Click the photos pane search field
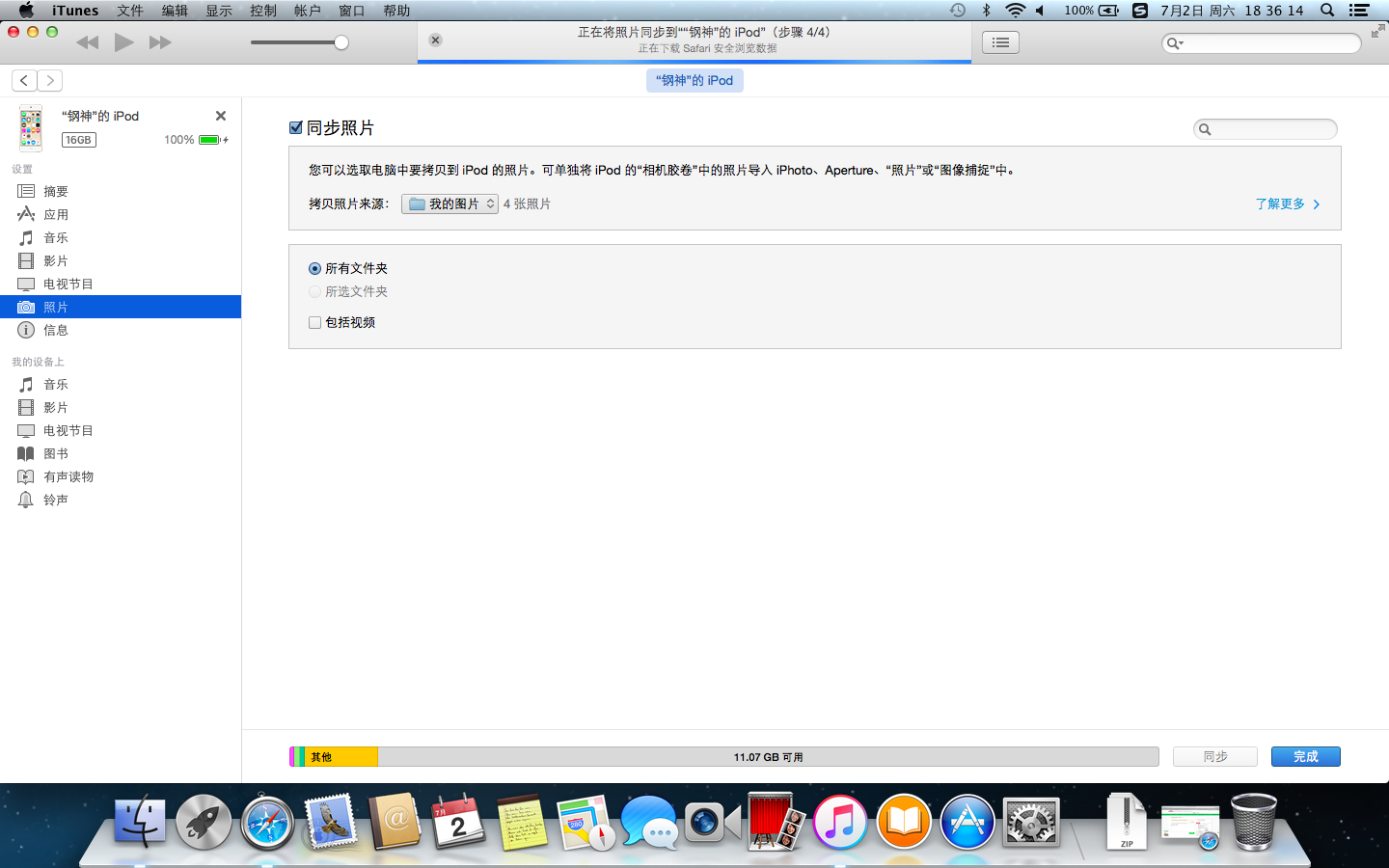 pyautogui.click(x=1266, y=129)
